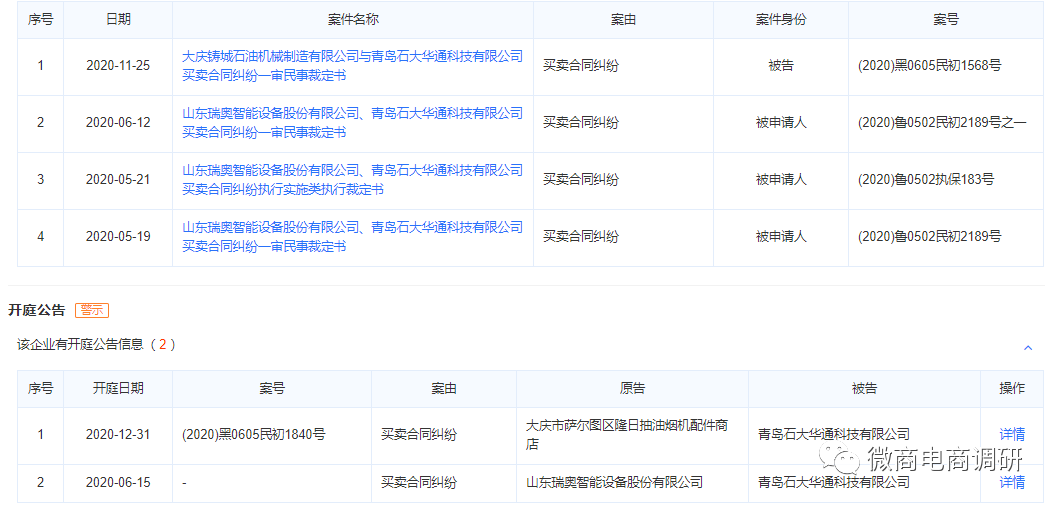Collapse the 开庭公告 section chevron
This screenshot has width=1057, height=506.
coord(1028,348)
